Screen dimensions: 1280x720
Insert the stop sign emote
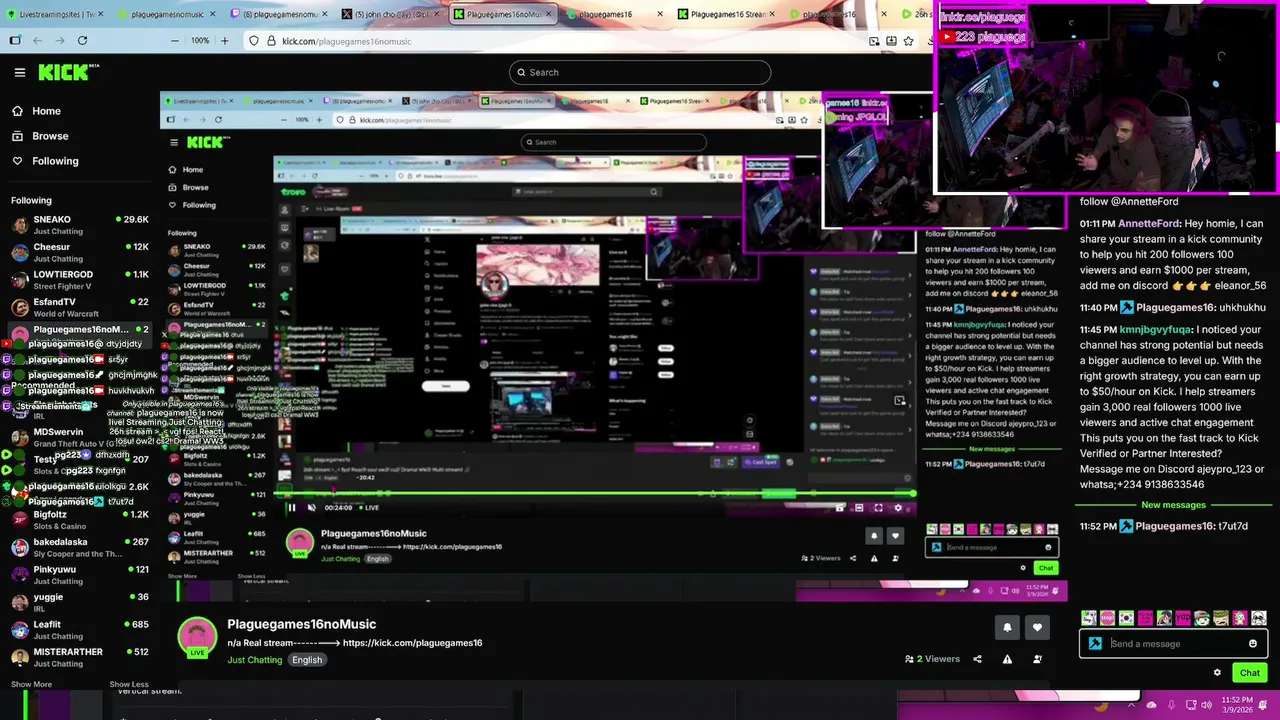[1107, 618]
